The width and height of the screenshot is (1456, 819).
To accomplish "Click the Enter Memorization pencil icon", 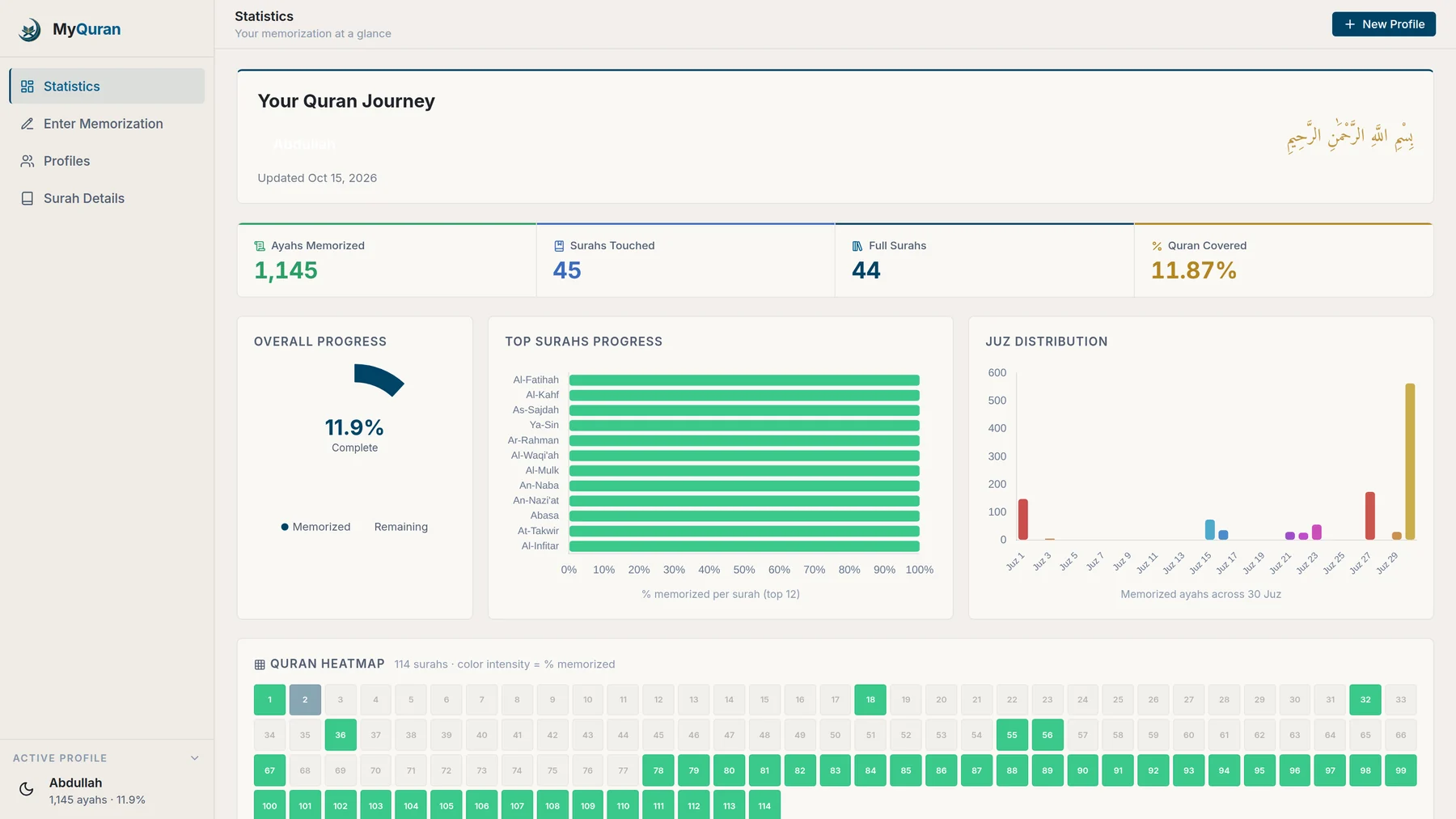I will pyautogui.click(x=28, y=124).
